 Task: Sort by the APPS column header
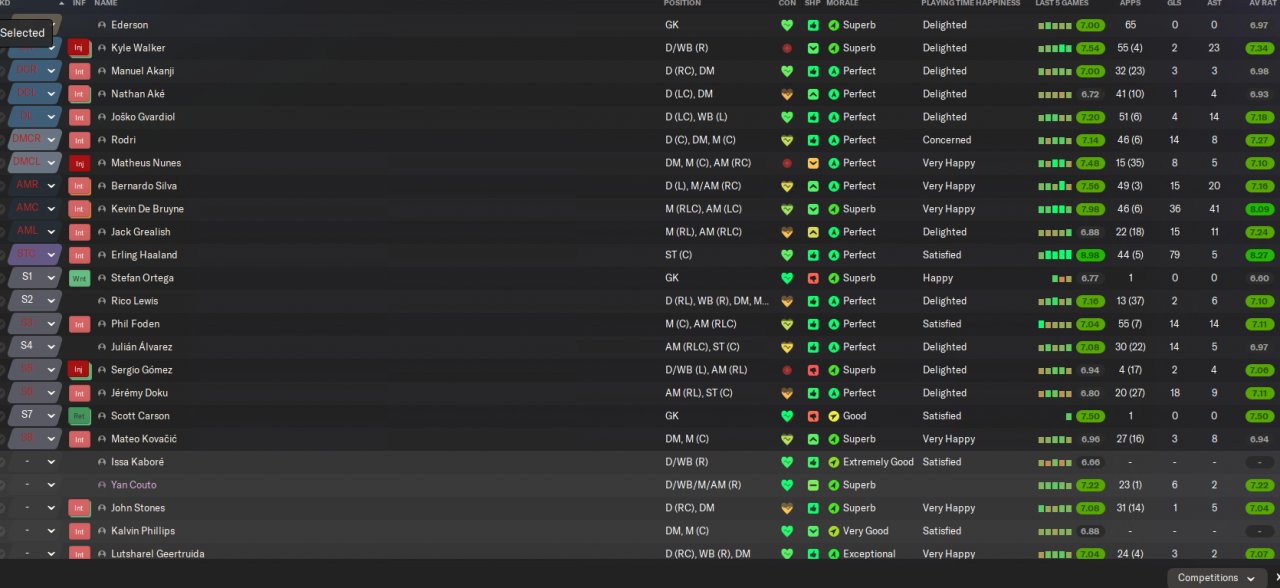(1130, 4)
